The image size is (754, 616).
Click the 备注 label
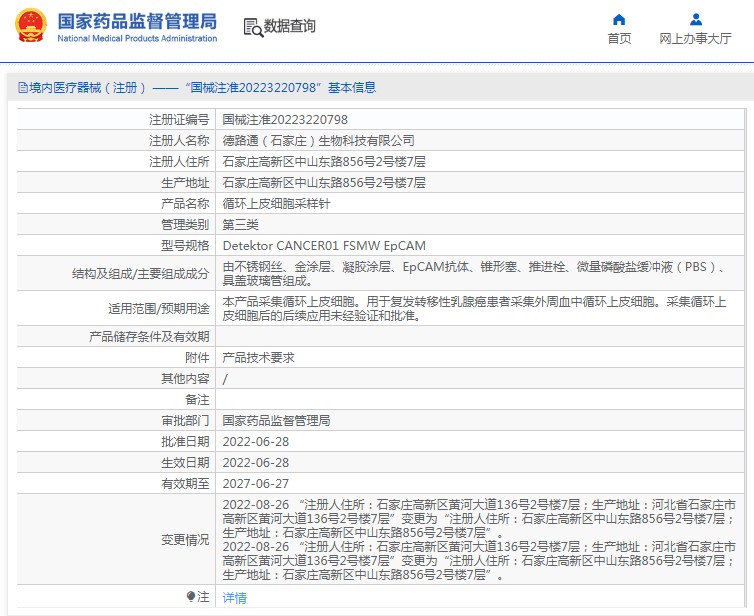pyautogui.click(x=197, y=400)
